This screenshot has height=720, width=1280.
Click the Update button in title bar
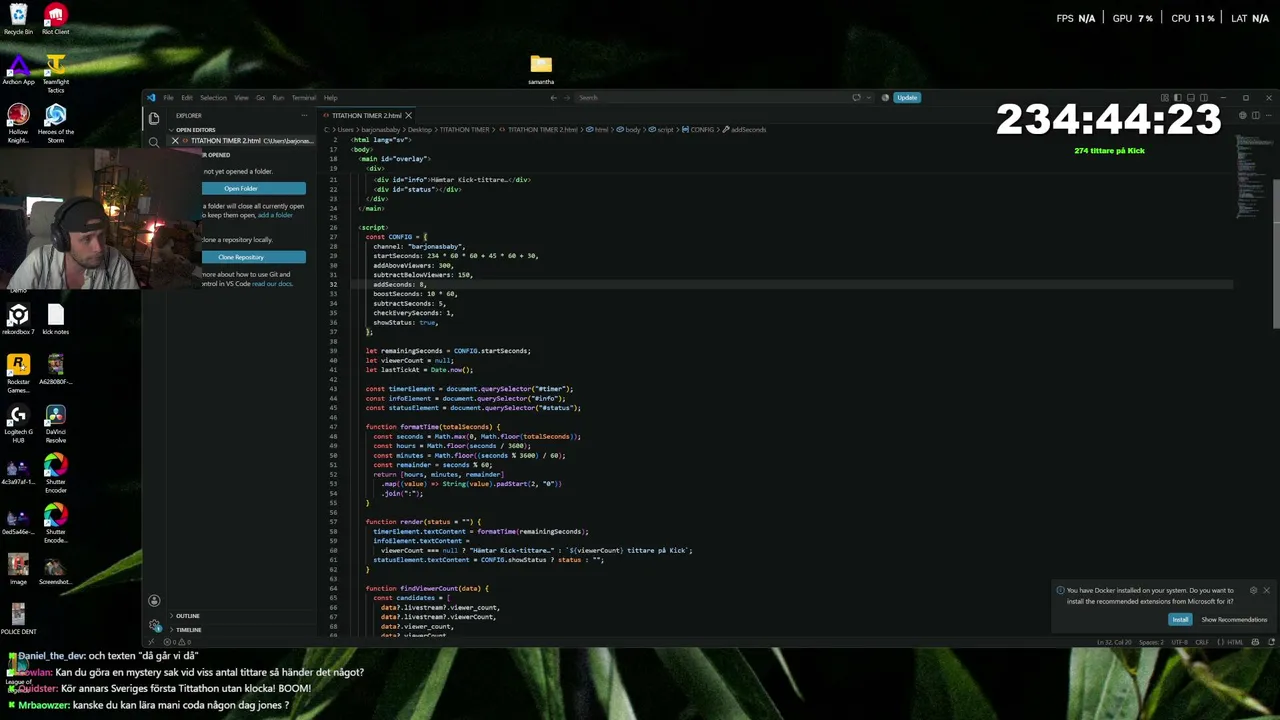907,98
